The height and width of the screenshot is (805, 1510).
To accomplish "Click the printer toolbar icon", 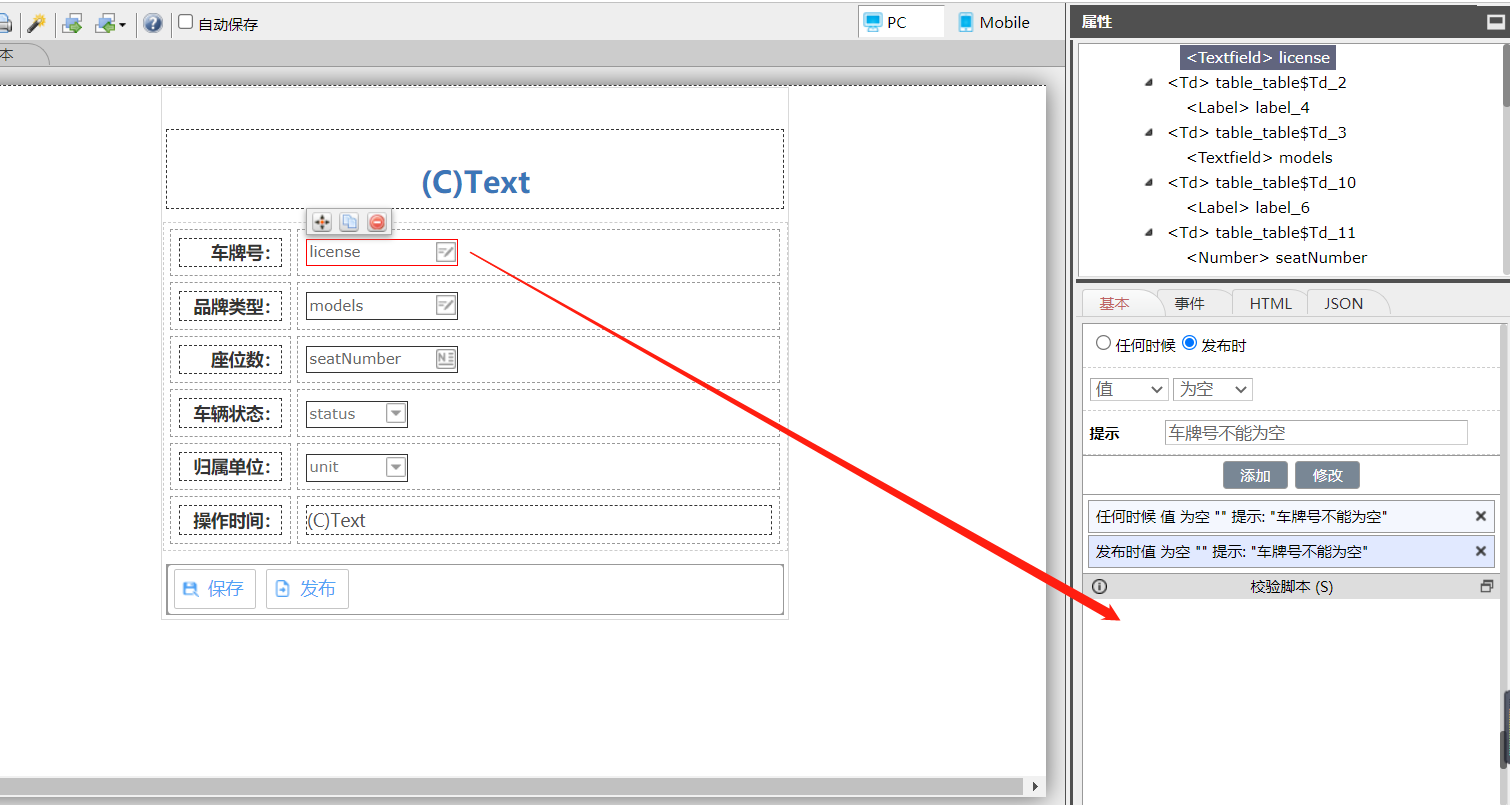I will [x=5, y=23].
